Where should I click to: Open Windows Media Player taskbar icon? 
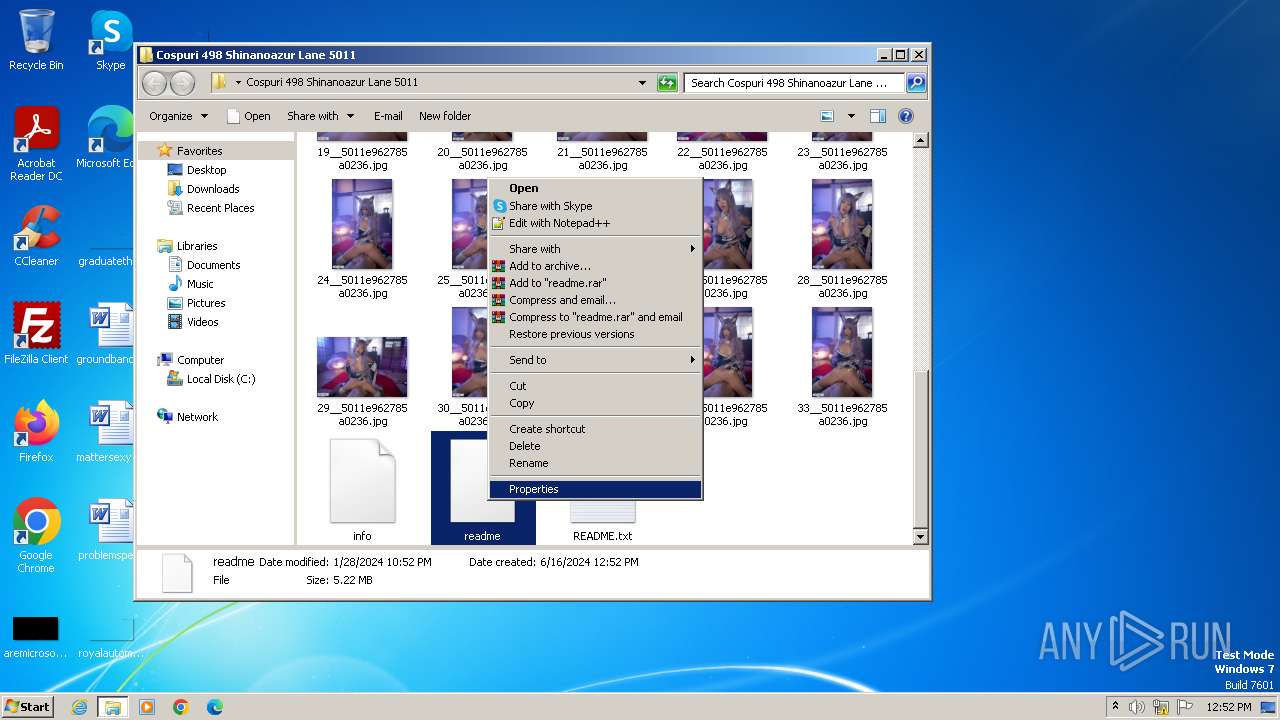pos(147,707)
